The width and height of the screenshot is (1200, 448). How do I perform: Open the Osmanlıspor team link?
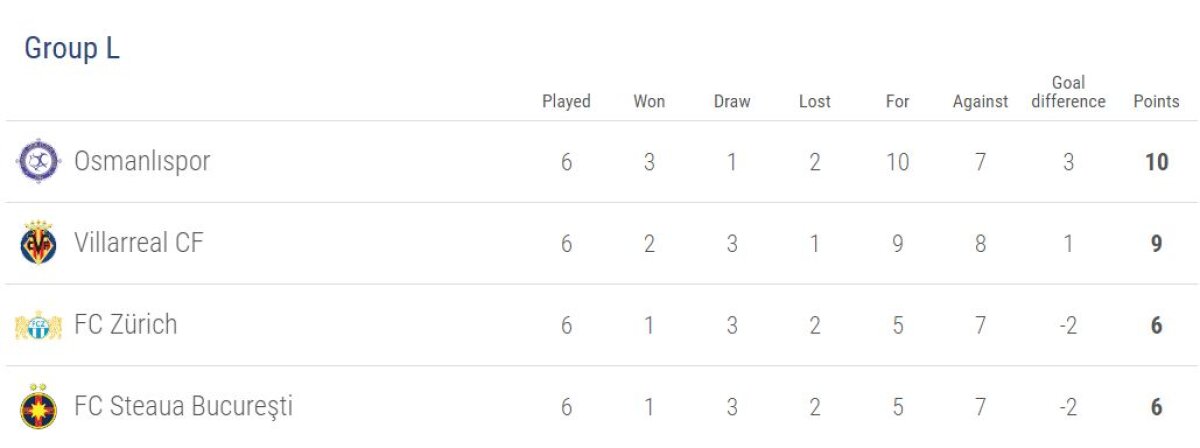142,161
